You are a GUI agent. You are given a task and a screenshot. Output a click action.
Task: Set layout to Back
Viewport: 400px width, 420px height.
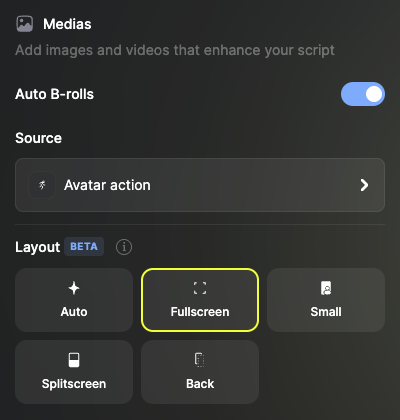tap(200, 372)
